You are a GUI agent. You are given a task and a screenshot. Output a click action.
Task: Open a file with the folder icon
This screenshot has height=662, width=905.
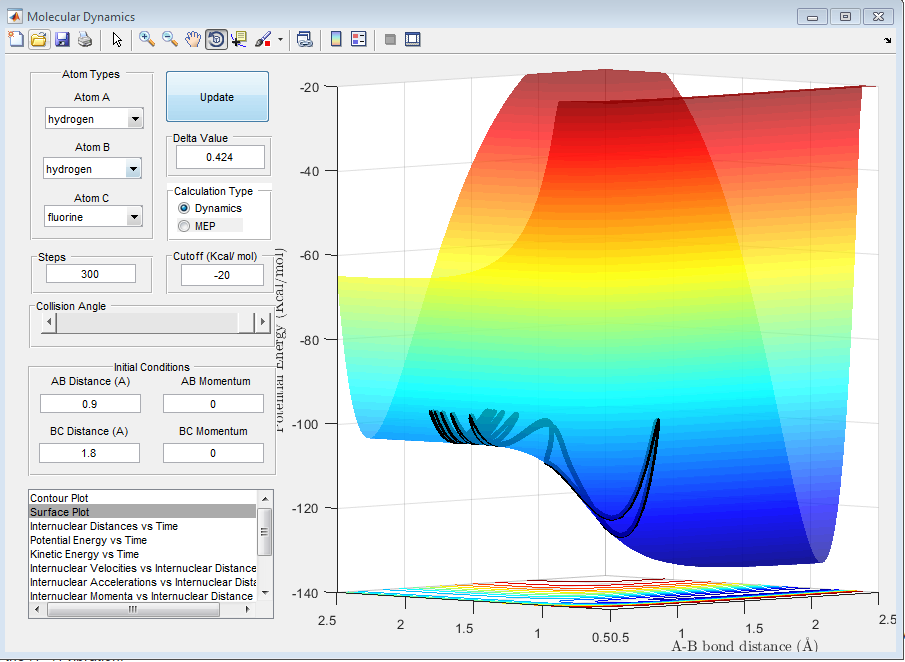tap(39, 40)
